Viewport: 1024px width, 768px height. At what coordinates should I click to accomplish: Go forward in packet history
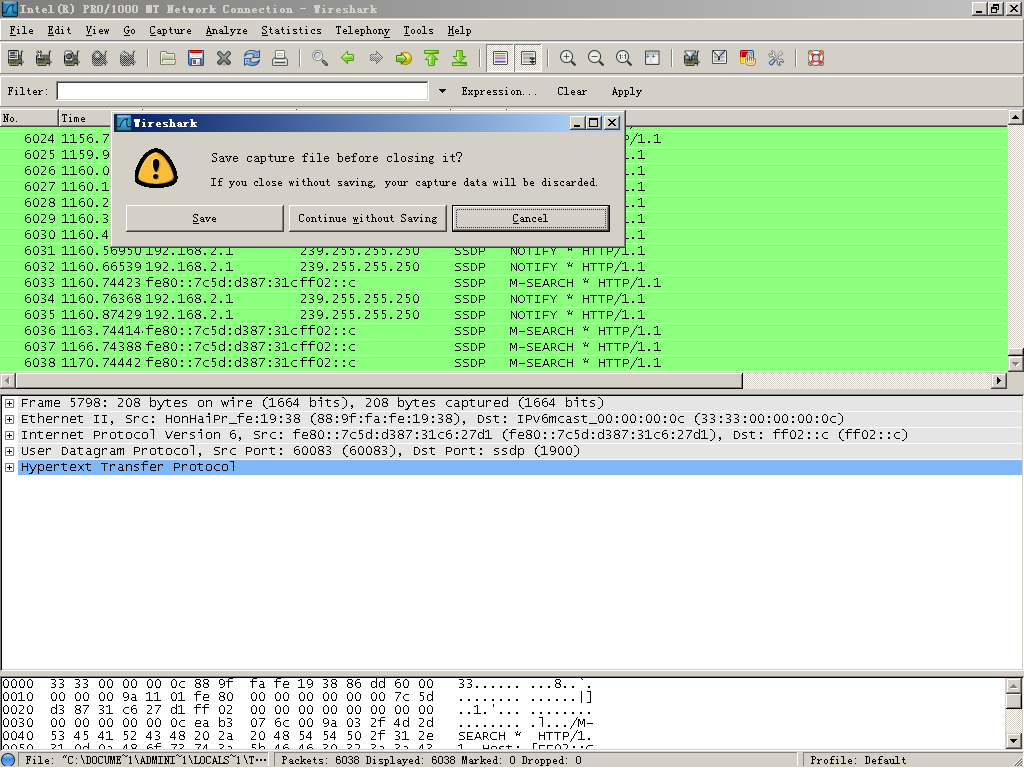[376, 58]
